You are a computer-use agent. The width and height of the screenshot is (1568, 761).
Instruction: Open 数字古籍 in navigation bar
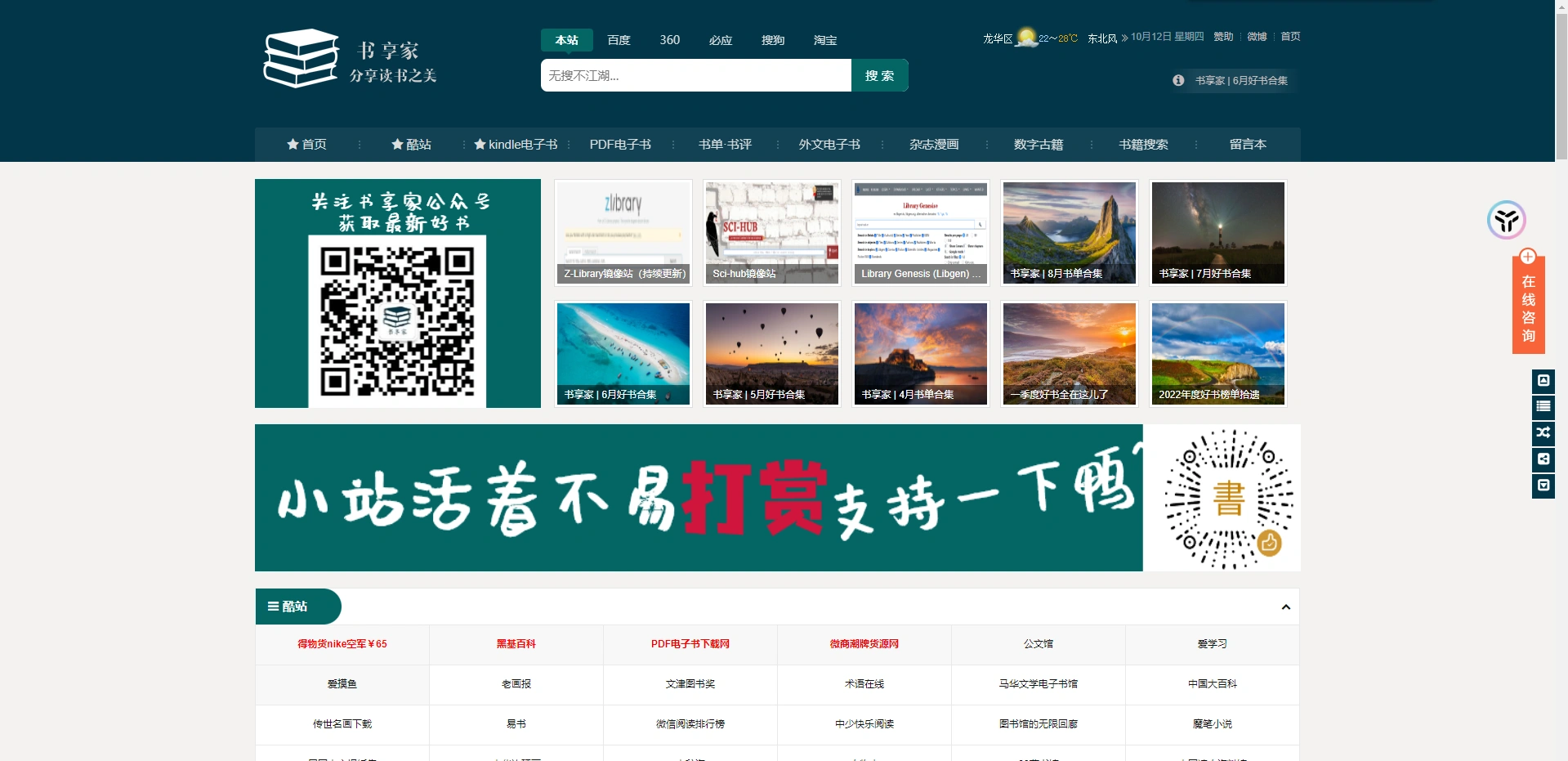tap(1039, 144)
